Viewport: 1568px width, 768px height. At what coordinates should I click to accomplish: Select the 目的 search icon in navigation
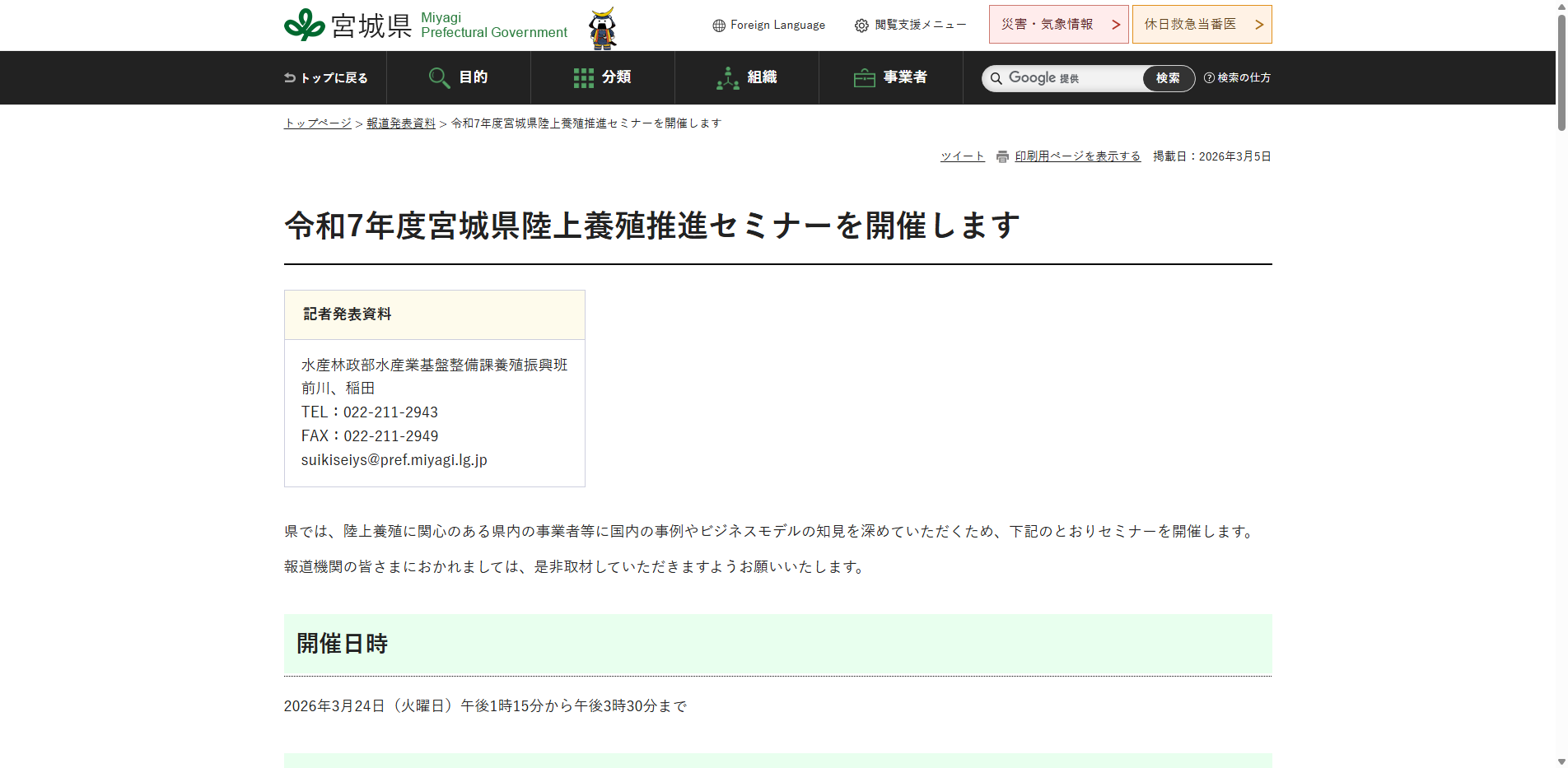click(439, 77)
